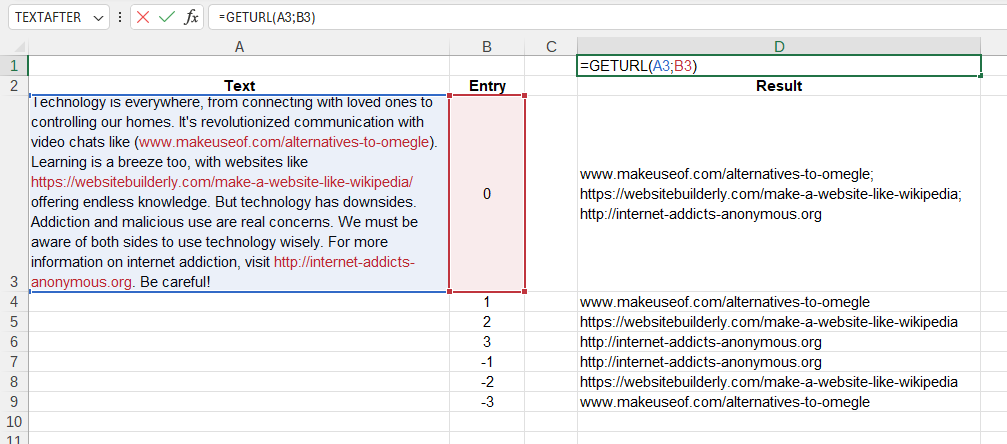Open the Insert Function fx dialog
Screen dimensions: 1007x444
[191, 18]
